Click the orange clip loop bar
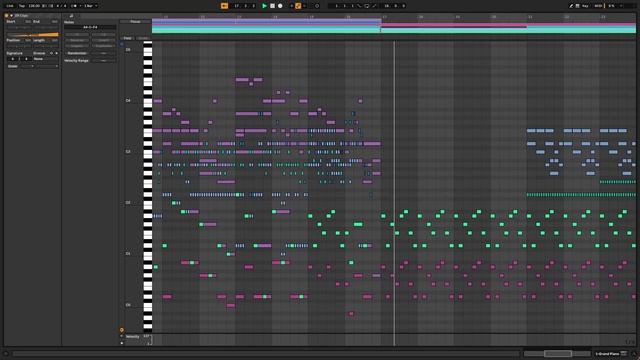The image size is (640, 360). coord(32,35)
